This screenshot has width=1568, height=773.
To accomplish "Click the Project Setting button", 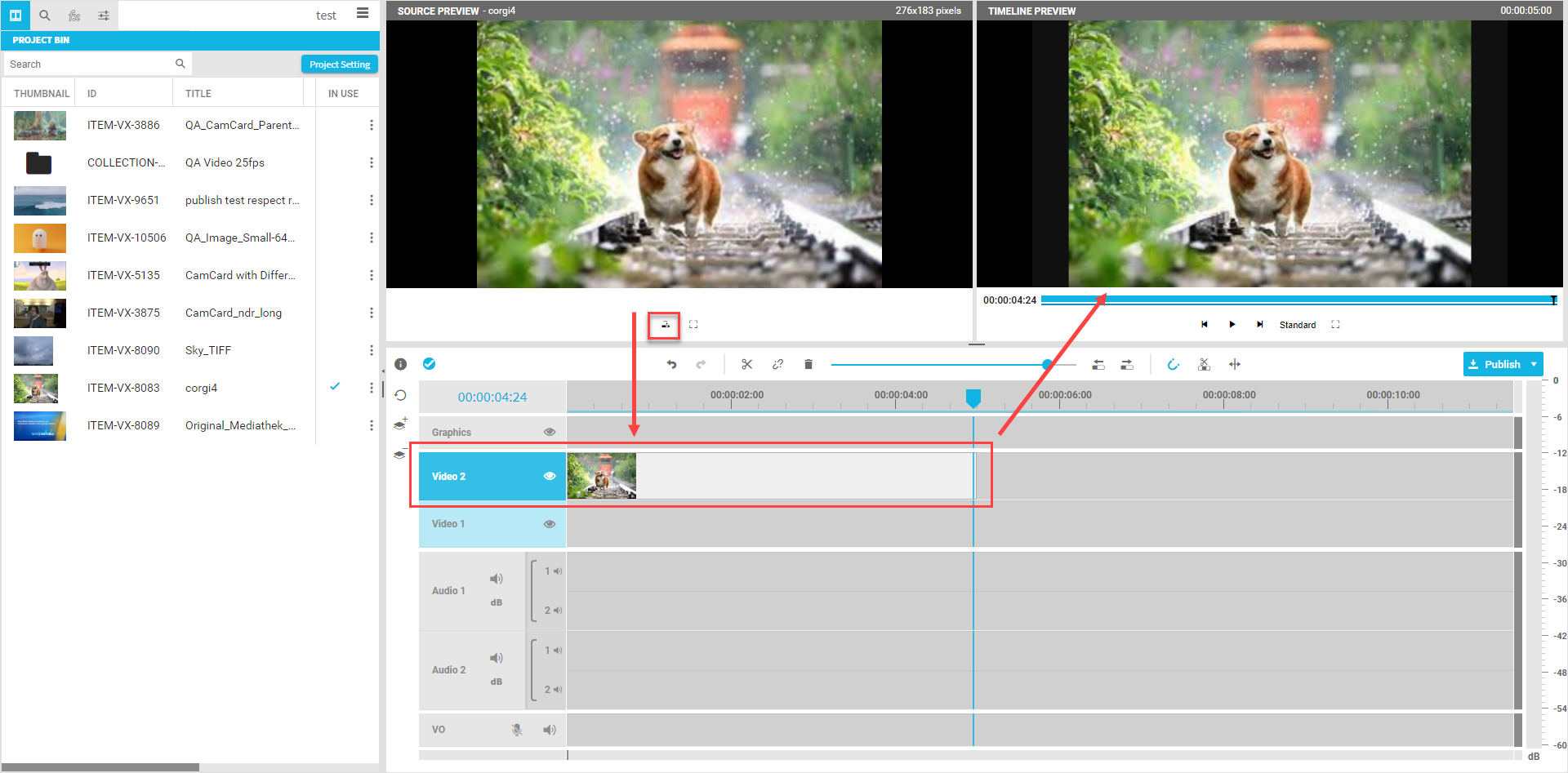I will click(x=339, y=64).
